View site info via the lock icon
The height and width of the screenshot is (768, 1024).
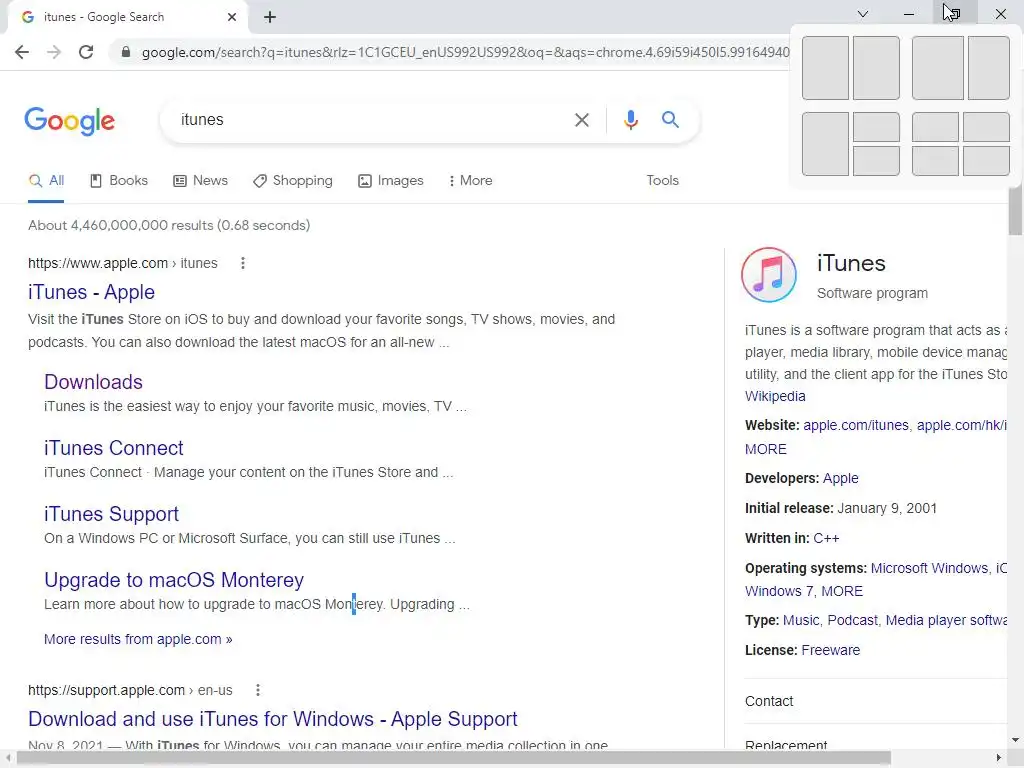(x=126, y=52)
